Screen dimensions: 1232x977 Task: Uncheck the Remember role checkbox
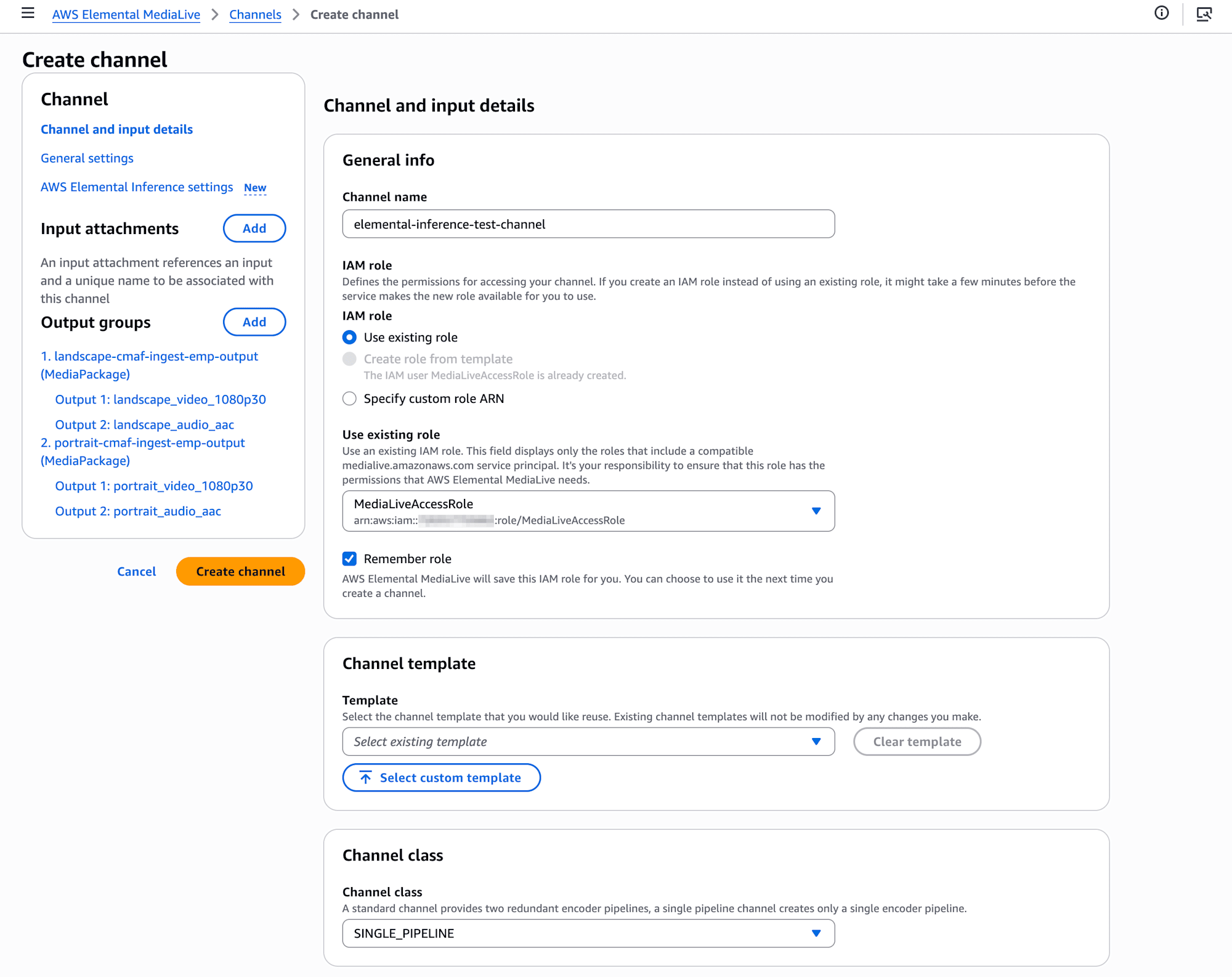[349, 559]
